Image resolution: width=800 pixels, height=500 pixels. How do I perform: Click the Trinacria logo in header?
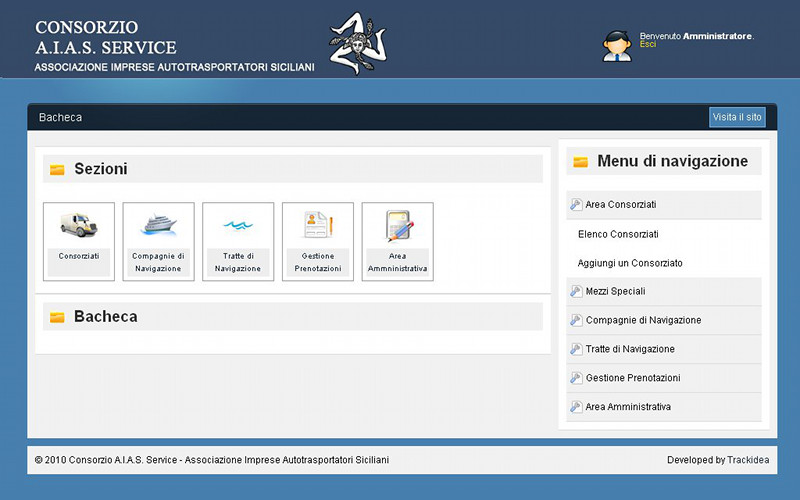[x=358, y=43]
